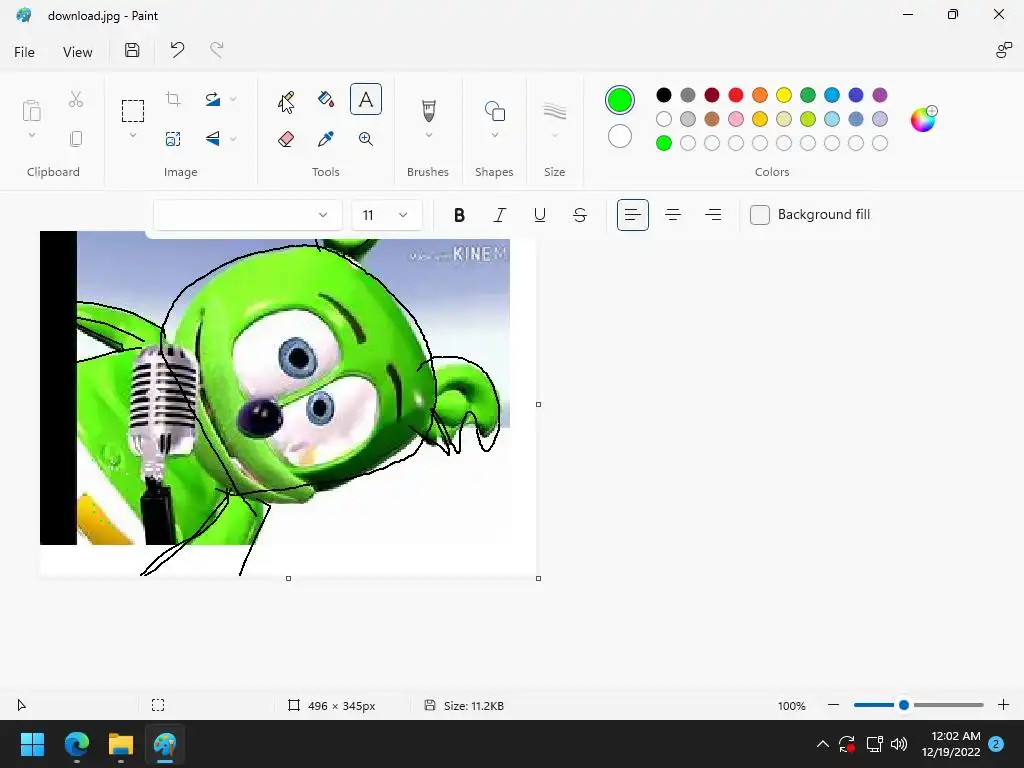Viewport: 1024px width, 768px height.
Task: Pick the red color swatch
Action: click(735, 95)
